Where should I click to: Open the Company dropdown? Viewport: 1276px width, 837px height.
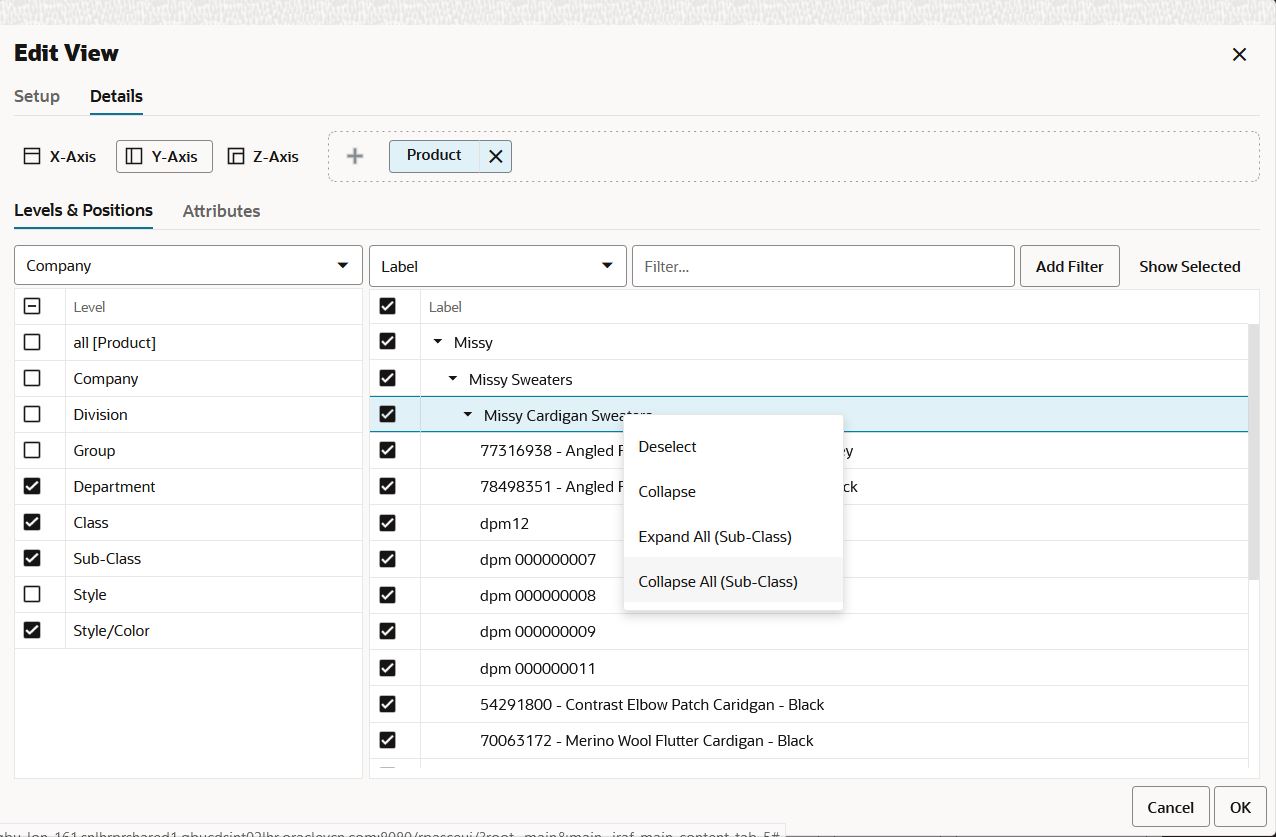coord(188,266)
